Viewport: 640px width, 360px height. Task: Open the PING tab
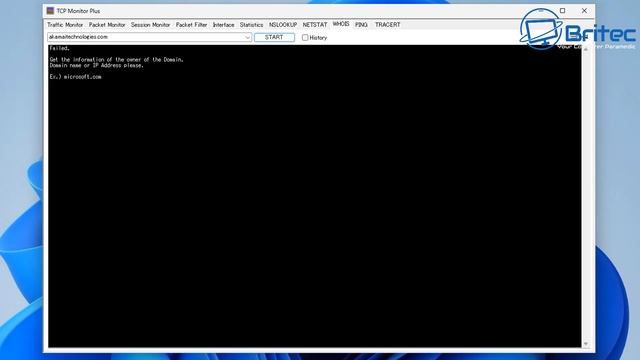pyautogui.click(x=361, y=25)
